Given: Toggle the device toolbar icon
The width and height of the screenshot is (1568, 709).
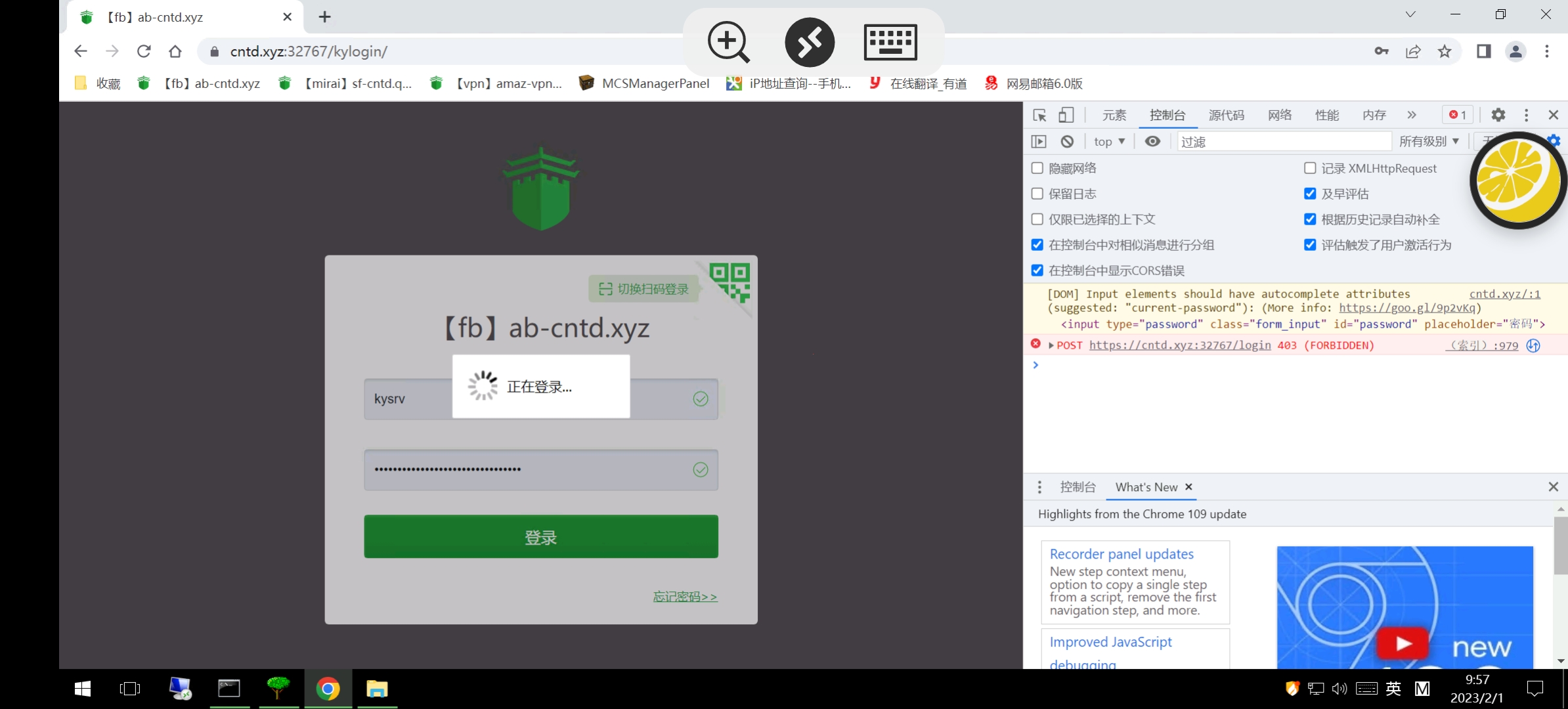Looking at the screenshot, I should tap(1066, 116).
